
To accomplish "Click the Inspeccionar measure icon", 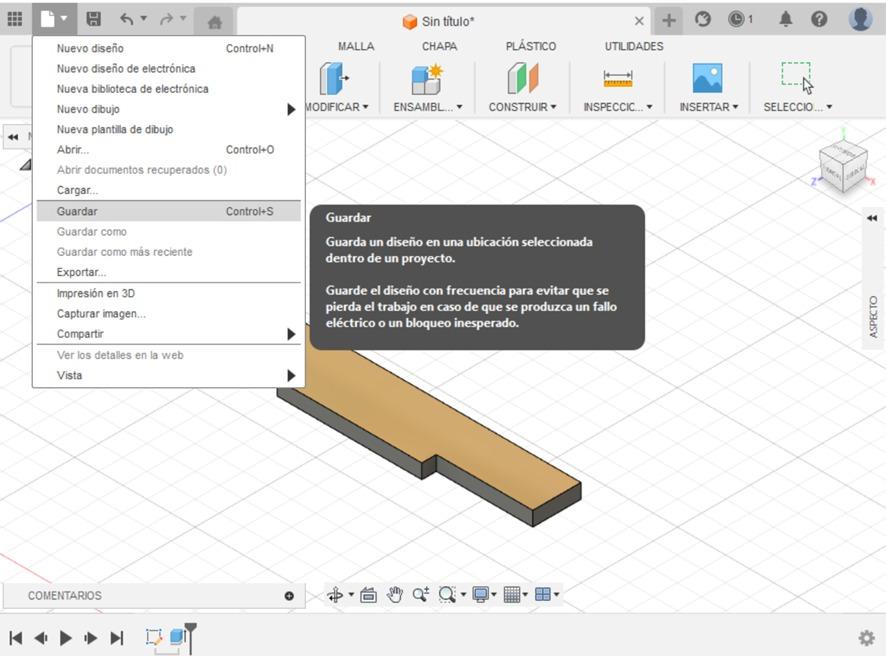I will point(618,79).
